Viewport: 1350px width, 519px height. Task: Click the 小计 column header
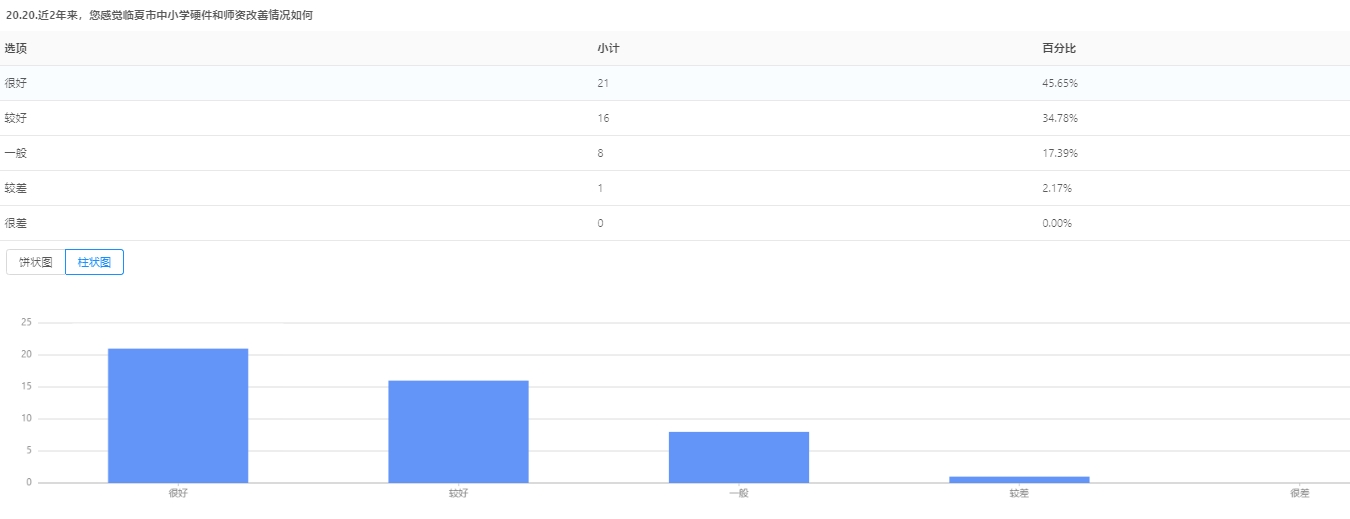[x=608, y=48]
